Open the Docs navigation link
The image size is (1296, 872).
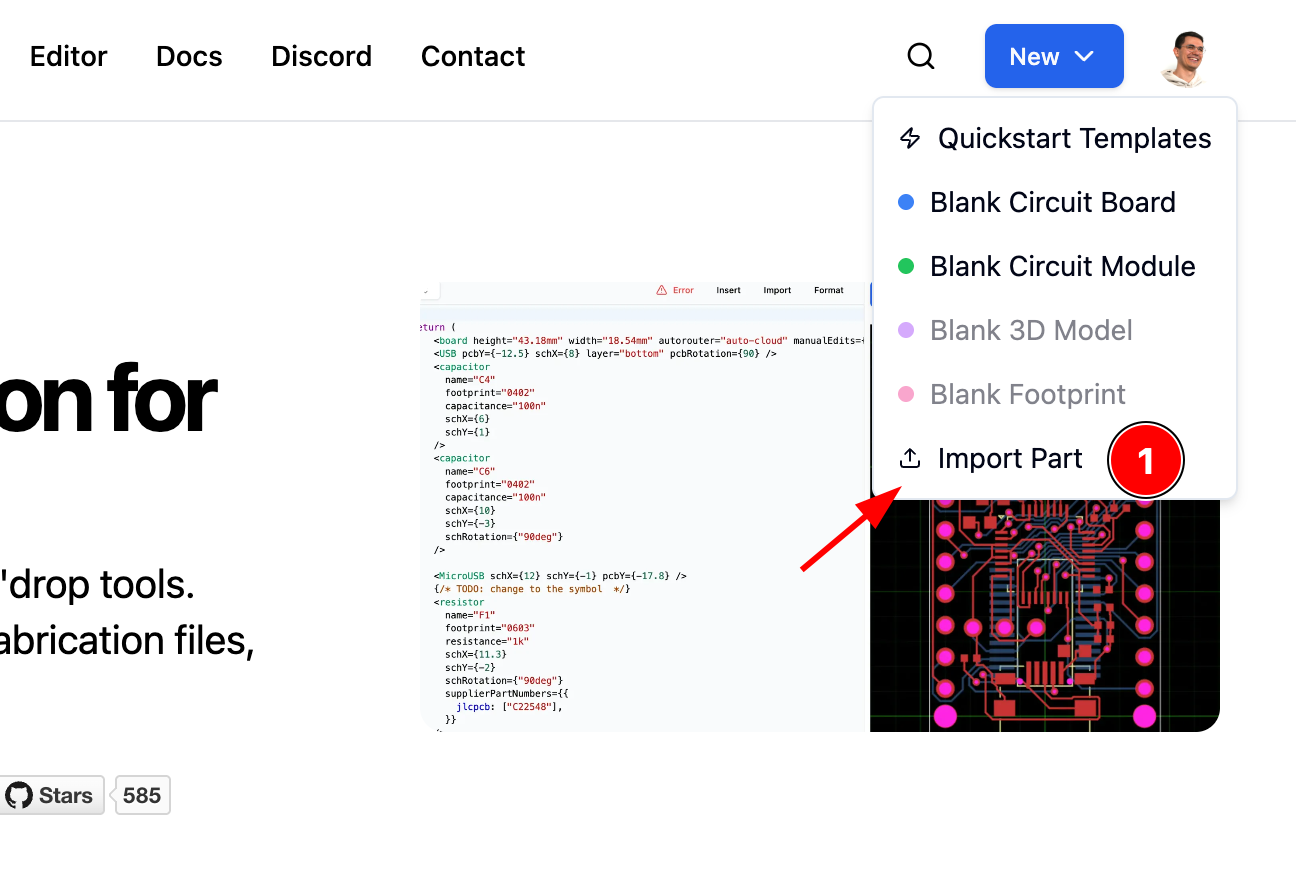(x=189, y=57)
